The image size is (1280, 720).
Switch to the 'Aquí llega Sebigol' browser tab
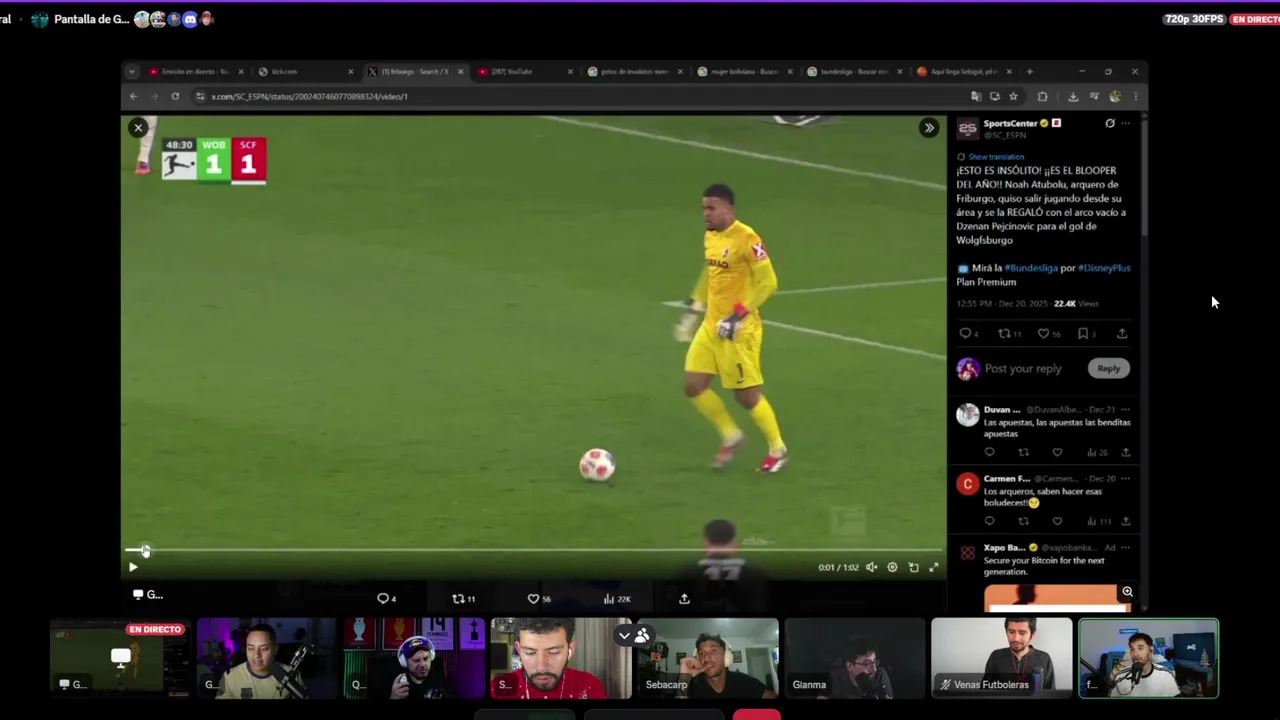(964, 72)
